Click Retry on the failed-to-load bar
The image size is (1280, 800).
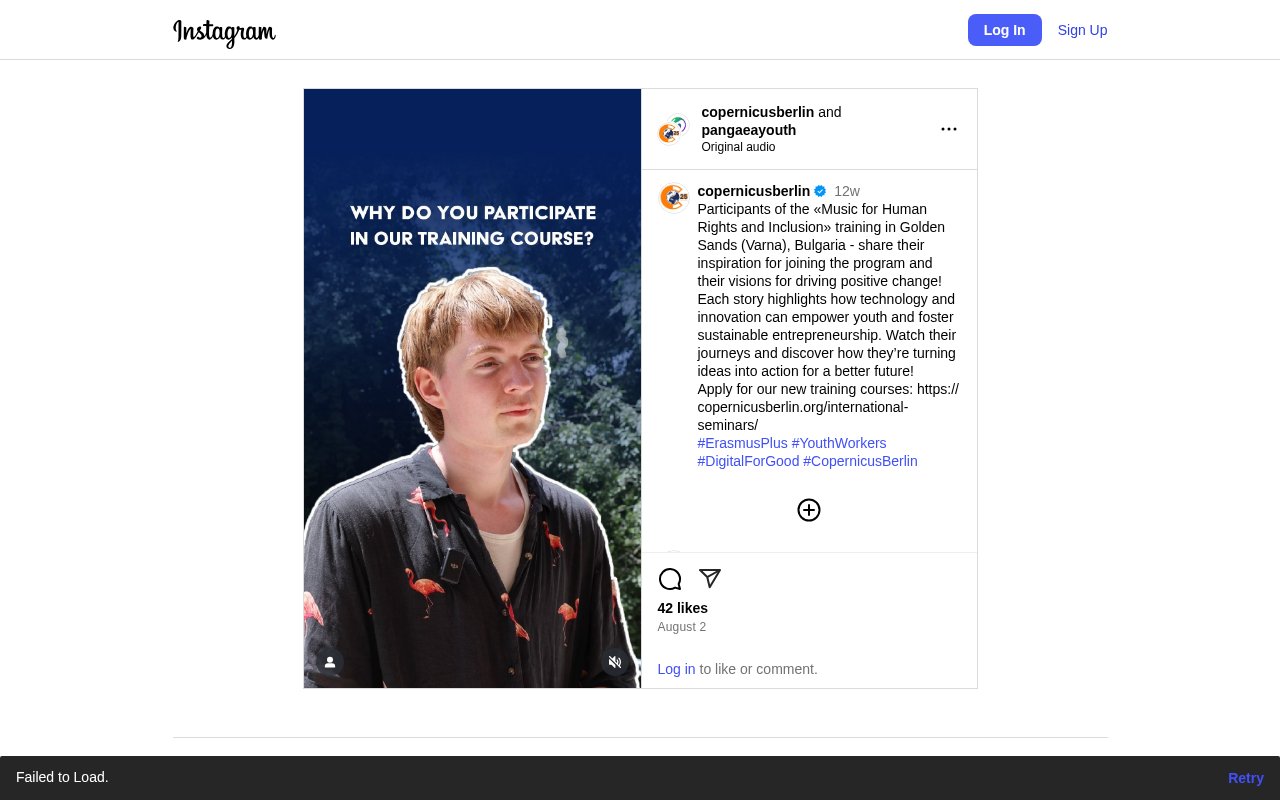point(1245,778)
